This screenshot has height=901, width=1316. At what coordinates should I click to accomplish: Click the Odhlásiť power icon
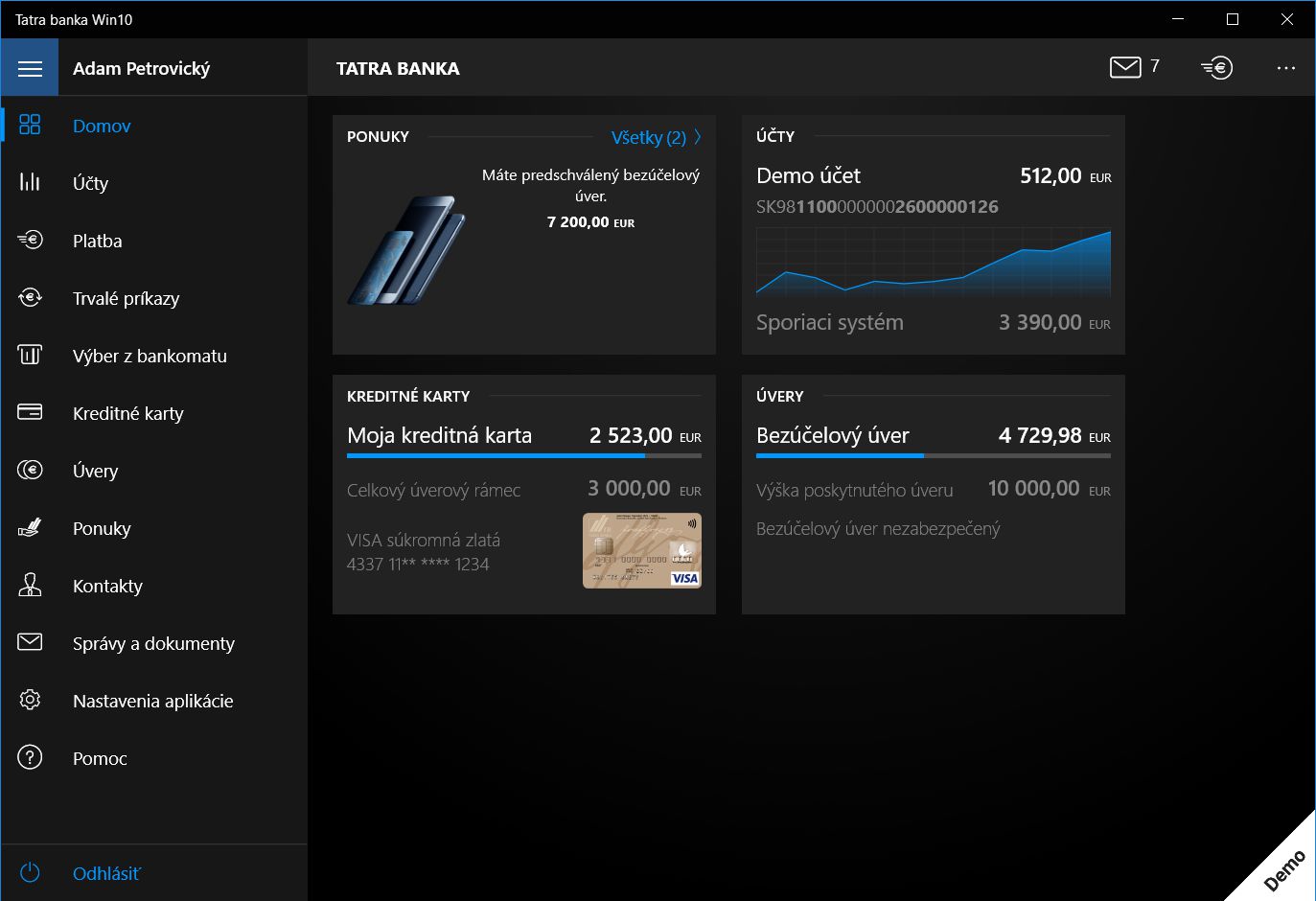click(x=30, y=872)
